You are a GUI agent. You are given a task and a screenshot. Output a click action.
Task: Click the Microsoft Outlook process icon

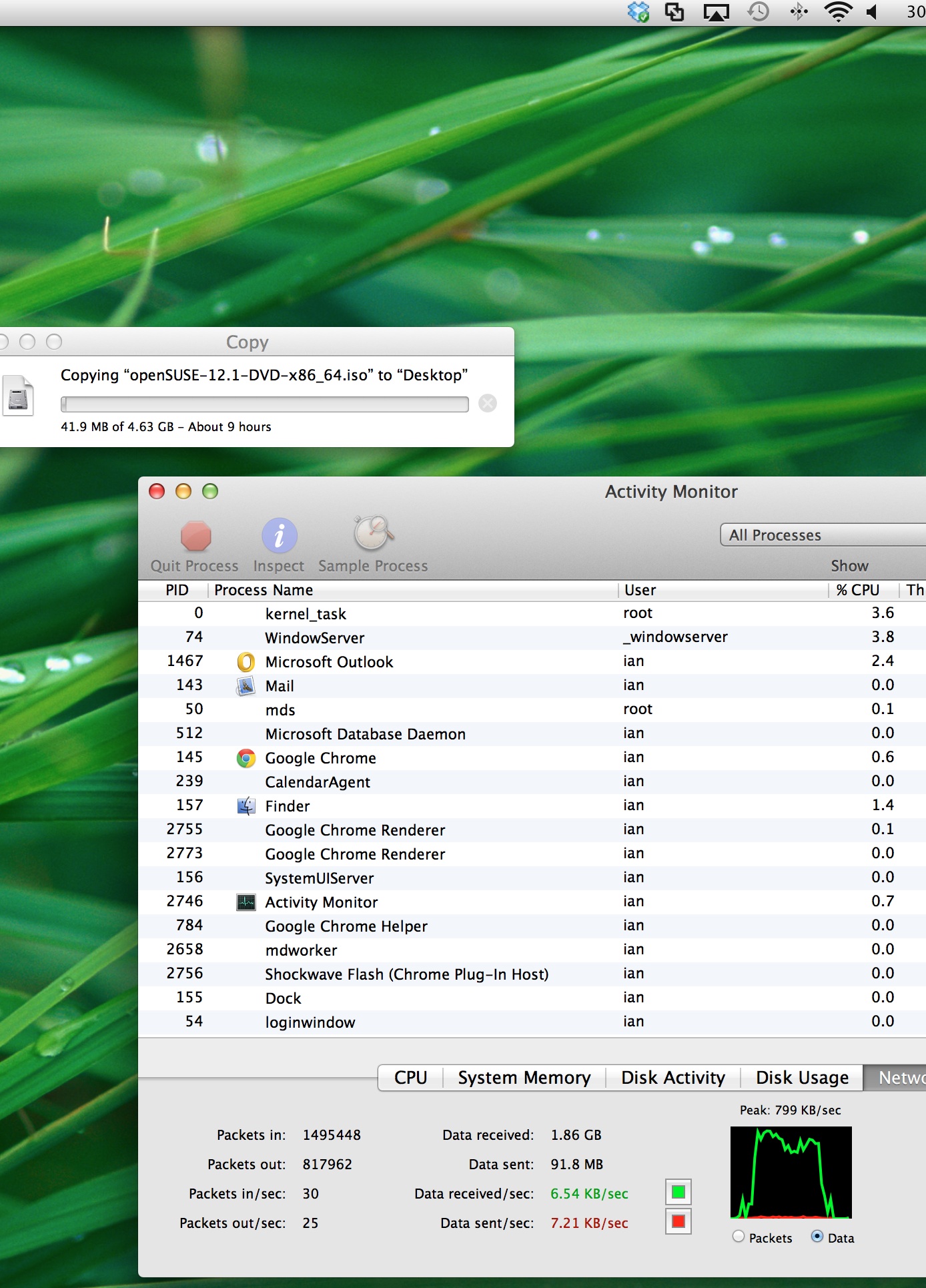[x=246, y=662]
